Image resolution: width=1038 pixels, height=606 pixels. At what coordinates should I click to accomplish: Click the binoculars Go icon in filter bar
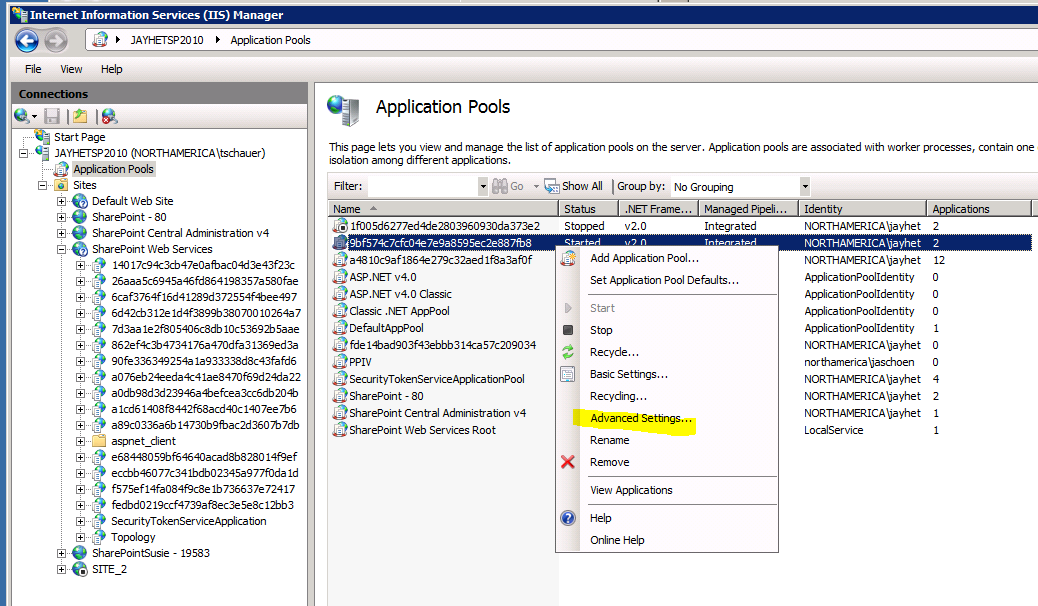pyautogui.click(x=500, y=186)
